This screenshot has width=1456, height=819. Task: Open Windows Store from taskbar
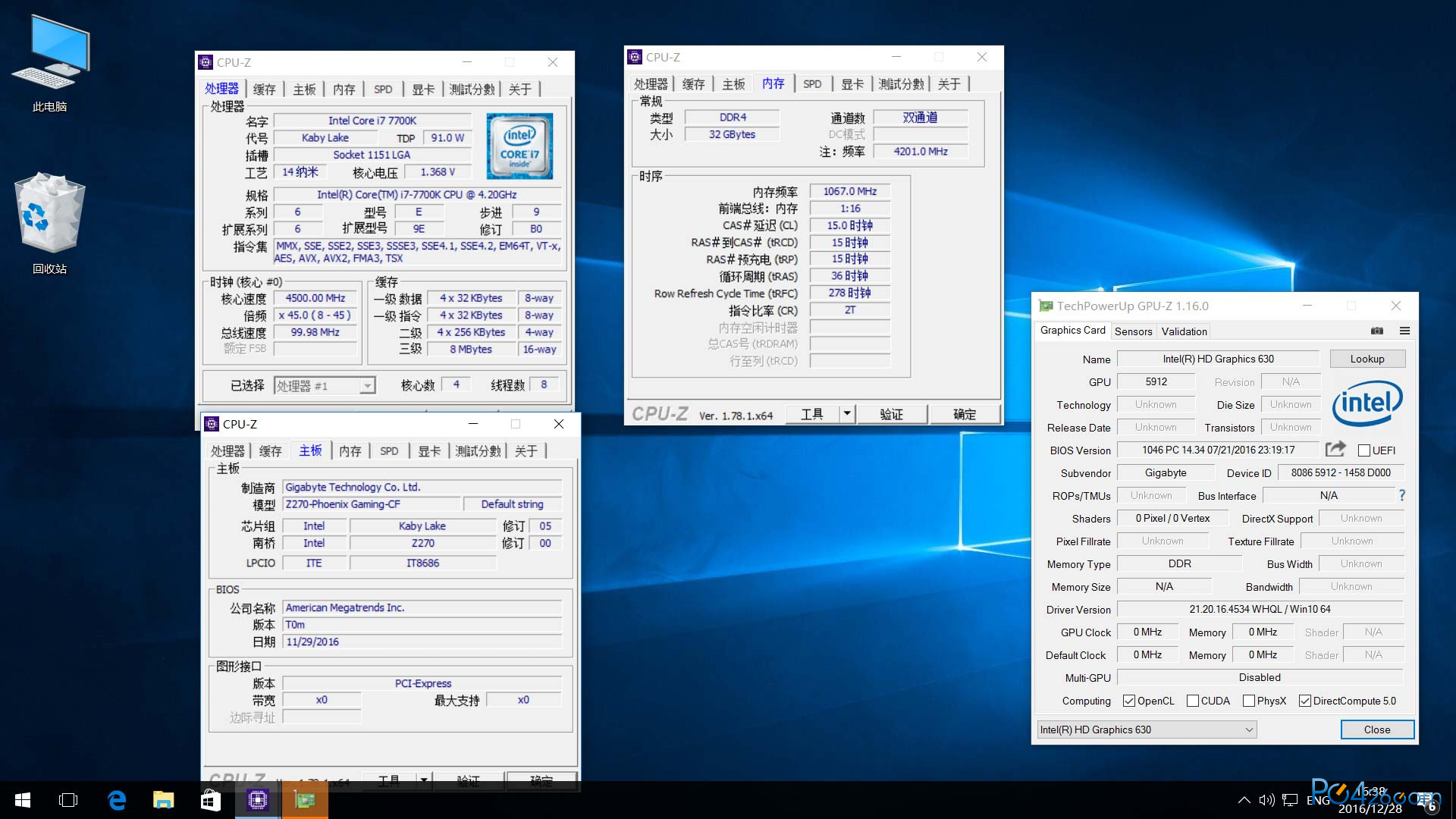(x=211, y=800)
